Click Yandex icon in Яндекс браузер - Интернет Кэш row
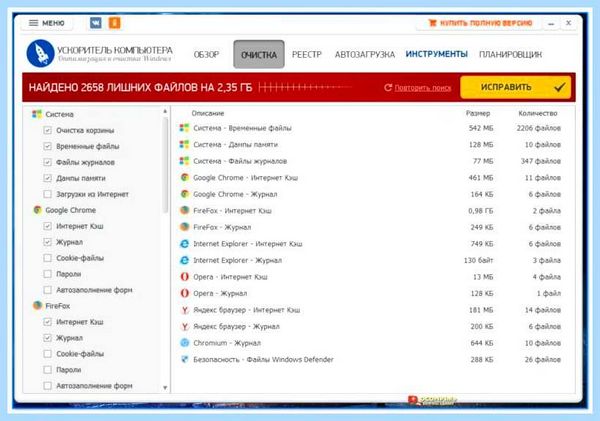 pos(184,310)
